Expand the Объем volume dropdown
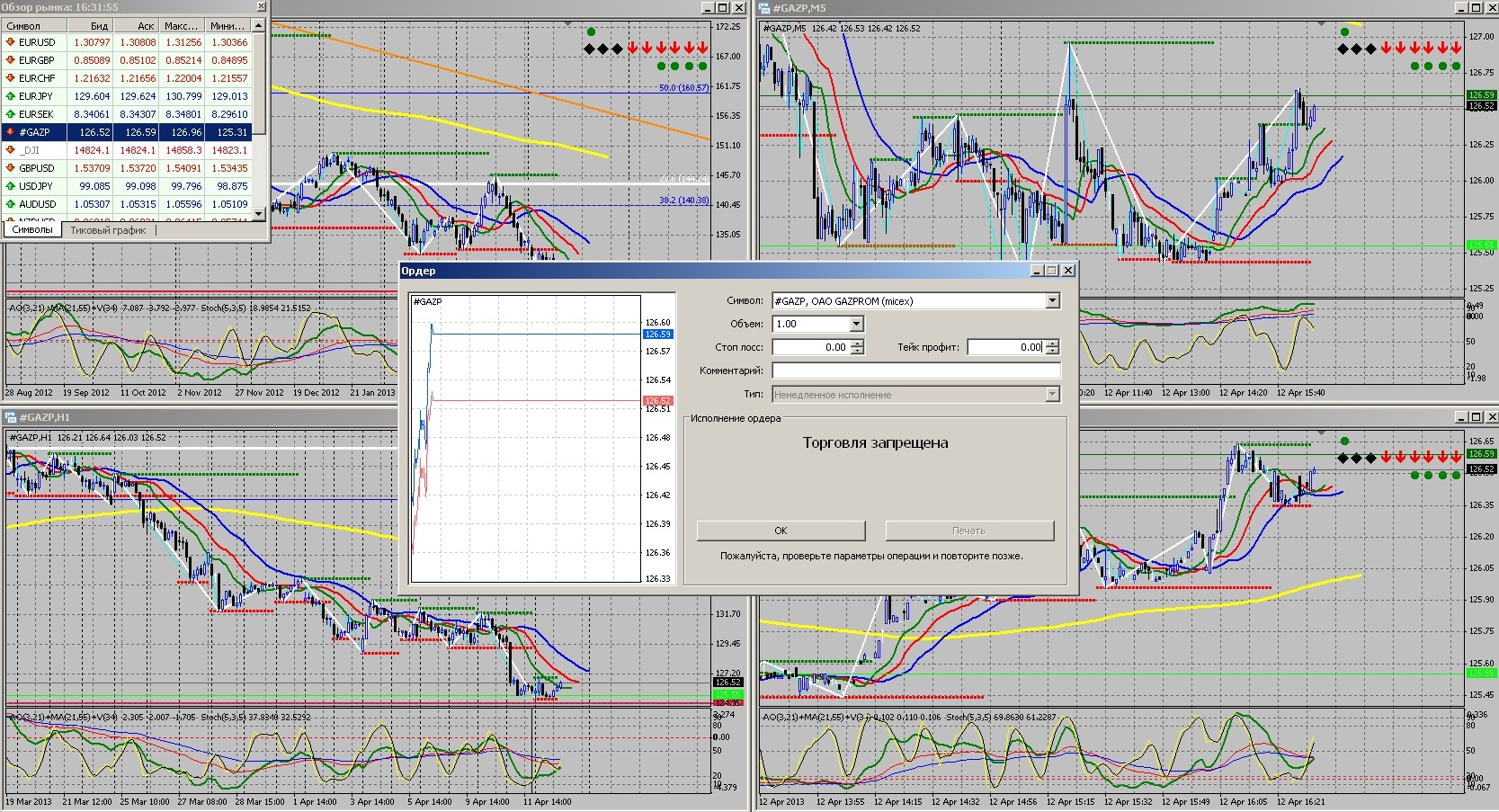This screenshot has height=812, width=1499. tap(855, 324)
